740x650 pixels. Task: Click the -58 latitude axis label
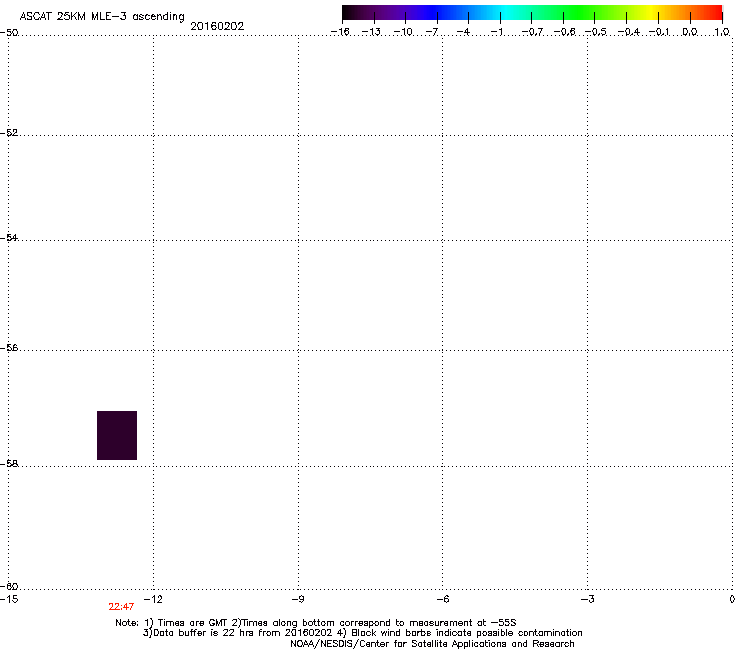[9, 464]
